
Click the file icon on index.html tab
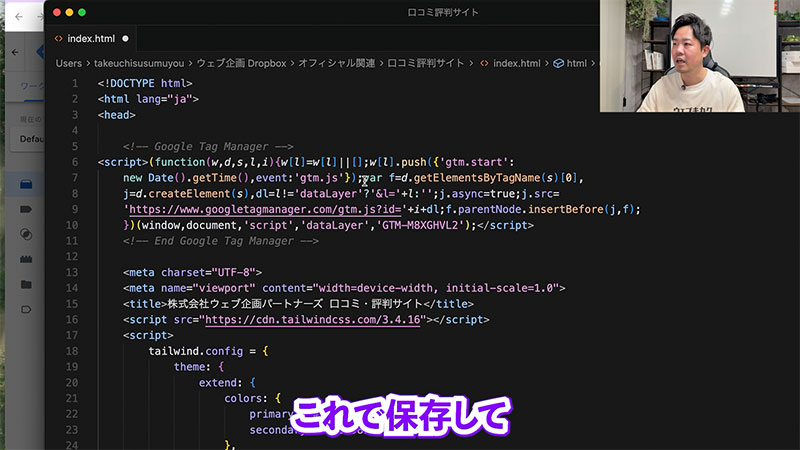(59, 39)
